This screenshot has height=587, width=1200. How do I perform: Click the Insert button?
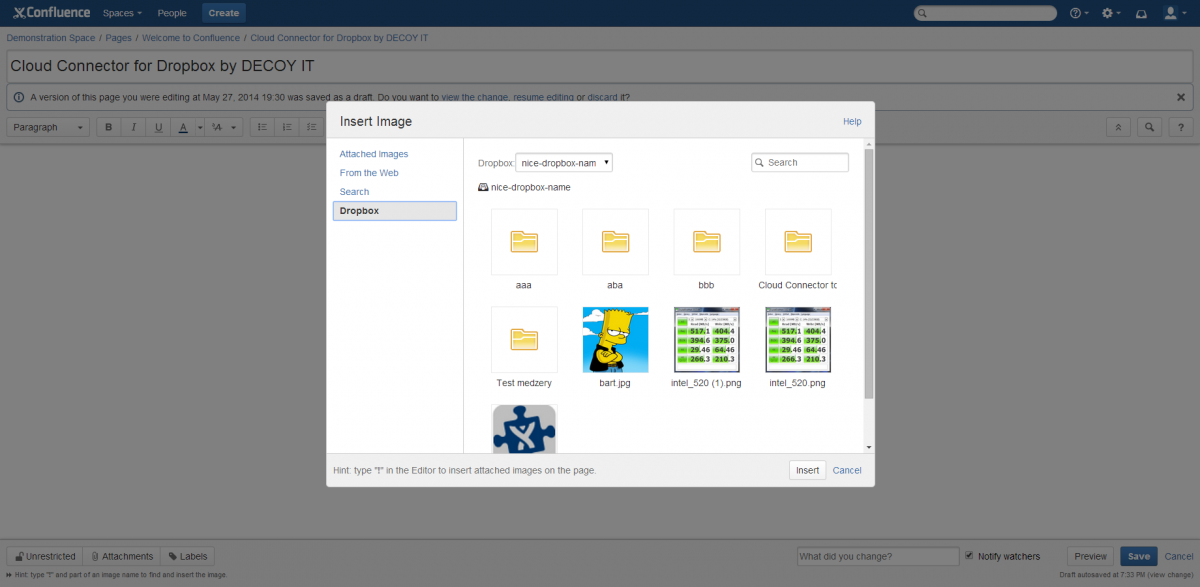pos(807,470)
